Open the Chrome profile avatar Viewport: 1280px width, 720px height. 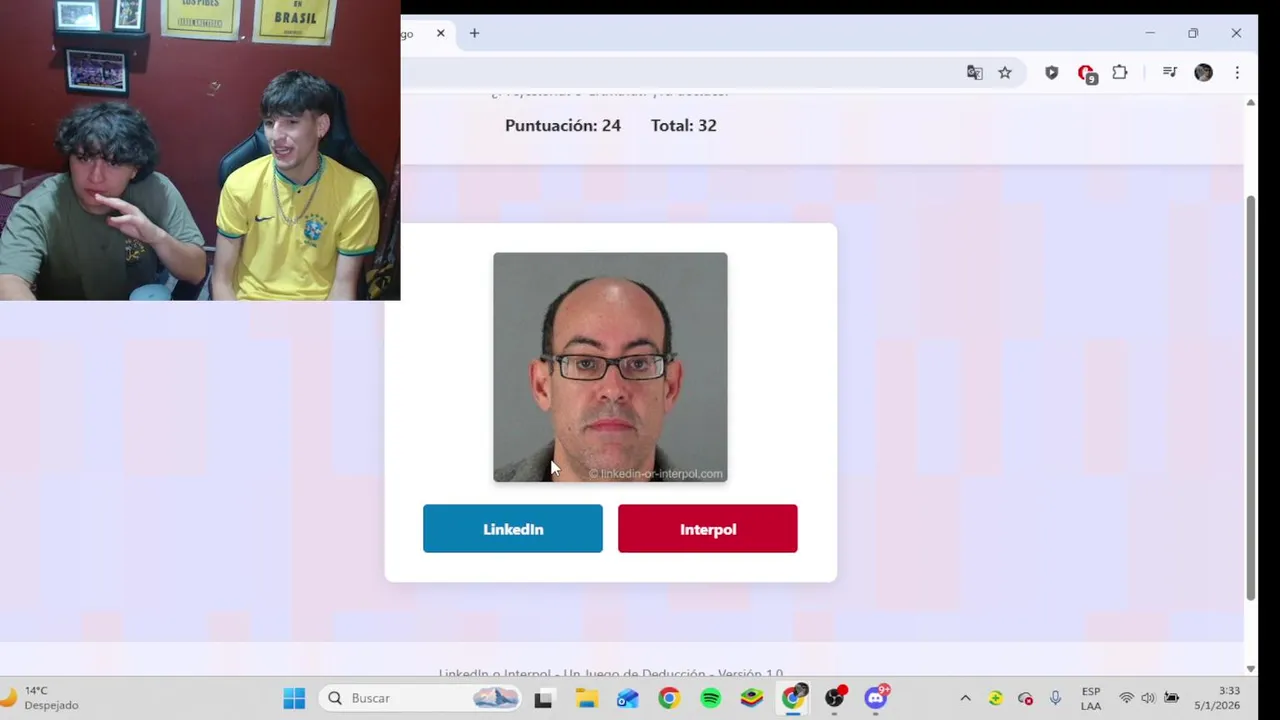click(1203, 72)
